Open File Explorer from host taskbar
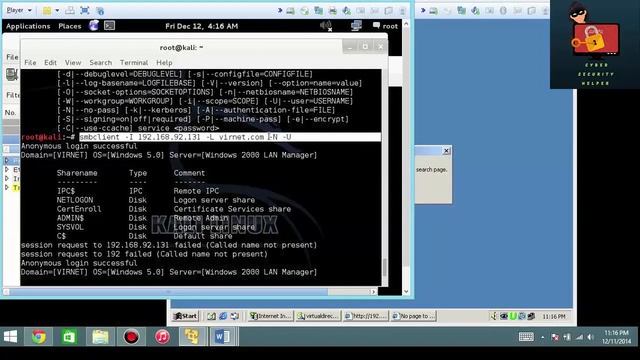The width and height of the screenshot is (640, 360). (x=100, y=337)
